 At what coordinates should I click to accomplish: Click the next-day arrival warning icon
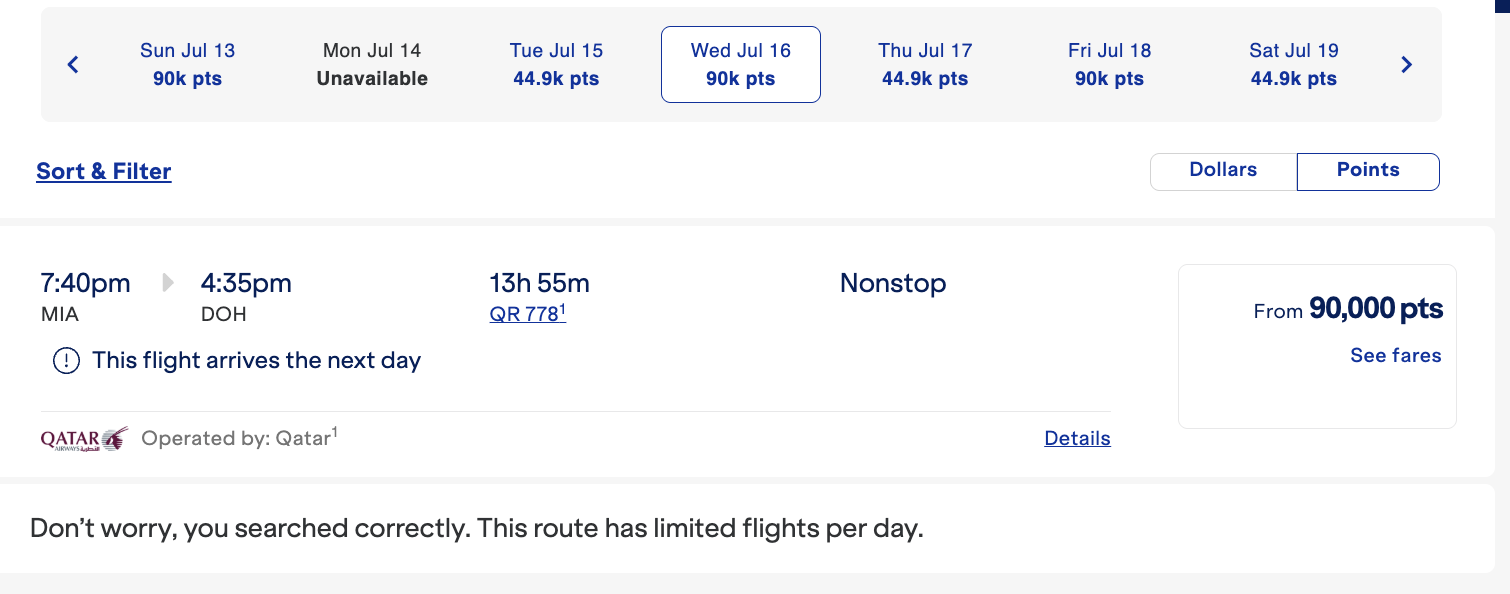[65, 360]
